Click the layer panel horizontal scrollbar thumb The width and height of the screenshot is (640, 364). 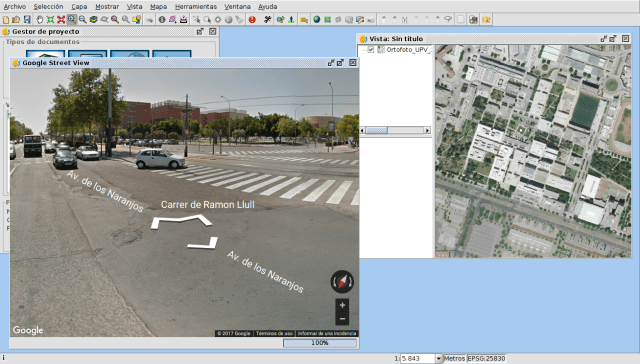tap(376, 130)
